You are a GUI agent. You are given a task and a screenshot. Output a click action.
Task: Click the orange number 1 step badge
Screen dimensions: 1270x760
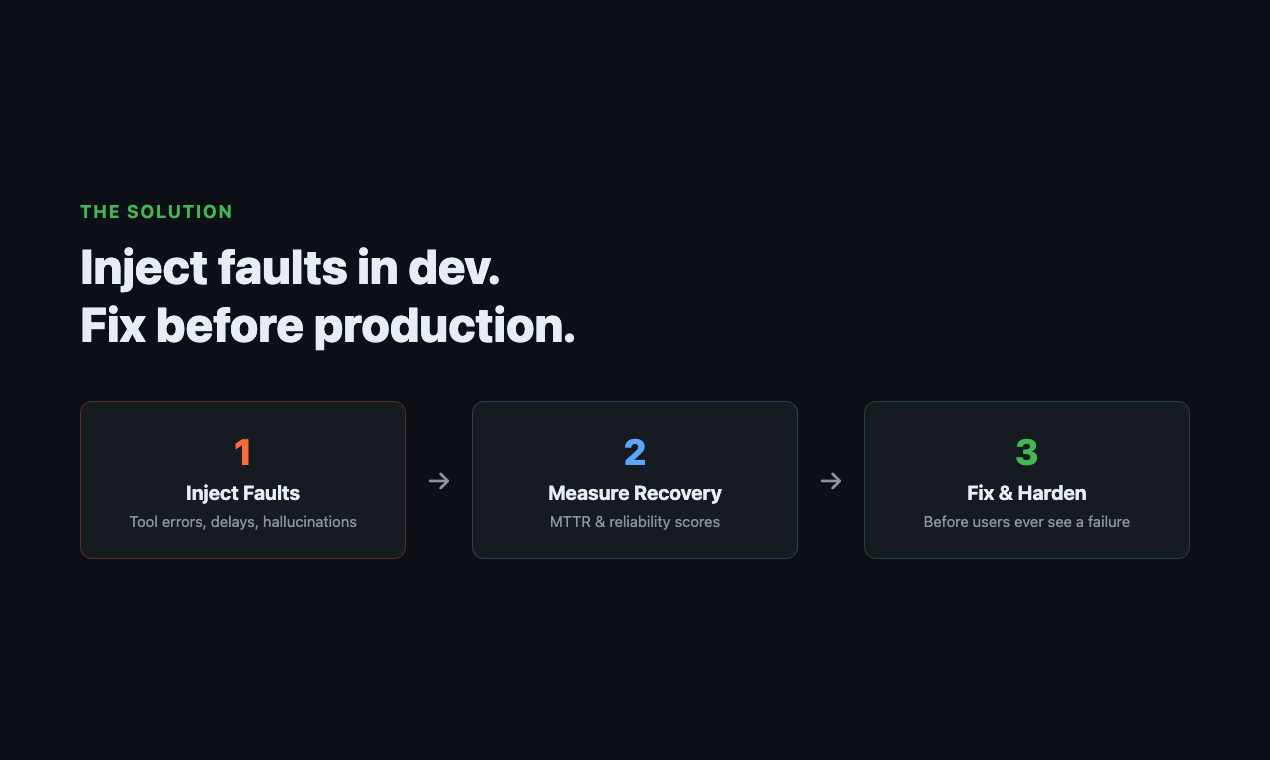(x=243, y=453)
